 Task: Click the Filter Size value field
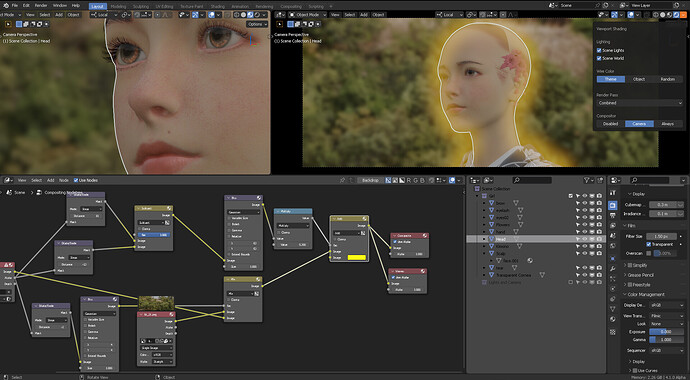pos(661,236)
